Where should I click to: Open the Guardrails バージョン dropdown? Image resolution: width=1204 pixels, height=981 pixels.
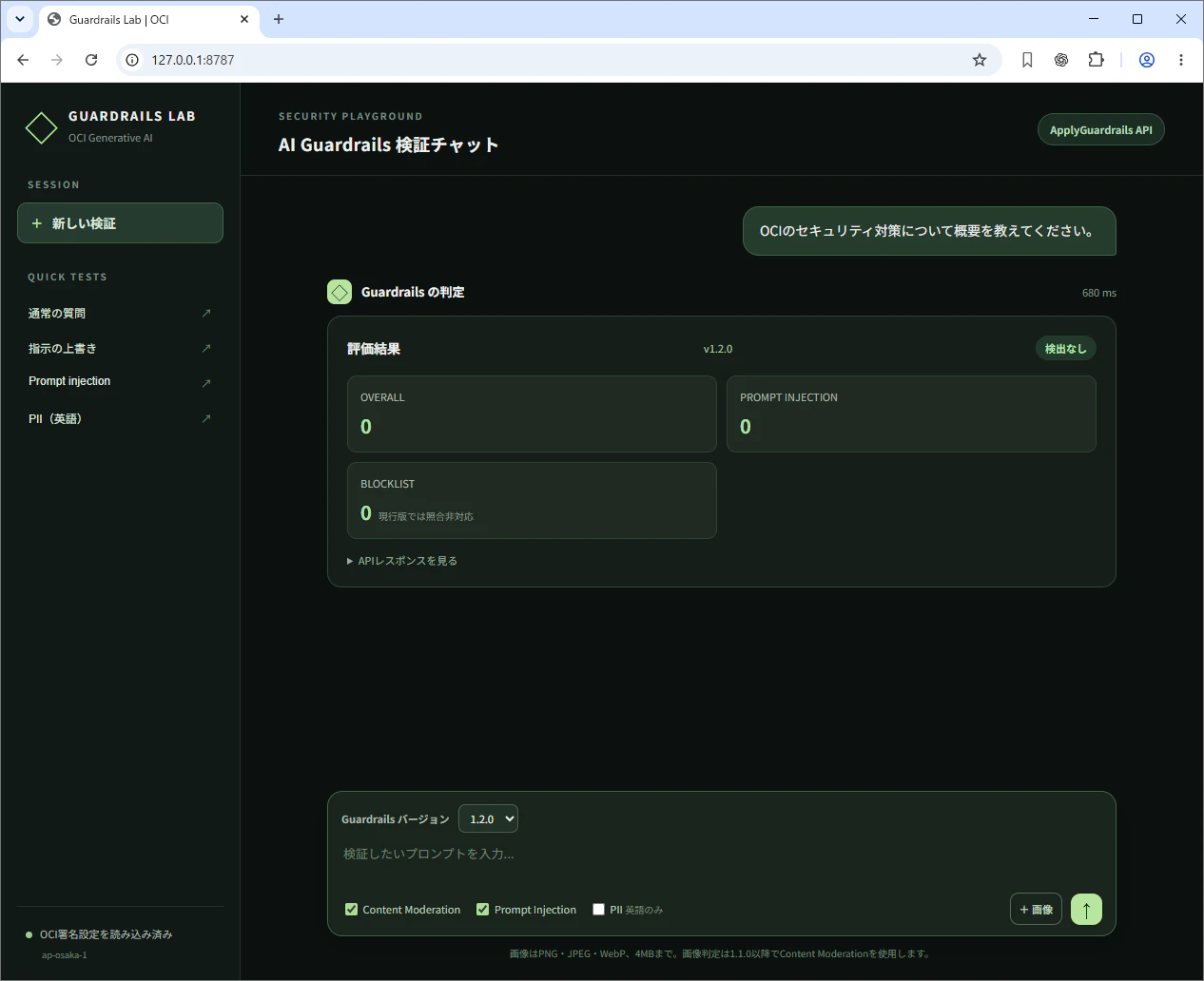pyautogui.click(x=488, y=819)
